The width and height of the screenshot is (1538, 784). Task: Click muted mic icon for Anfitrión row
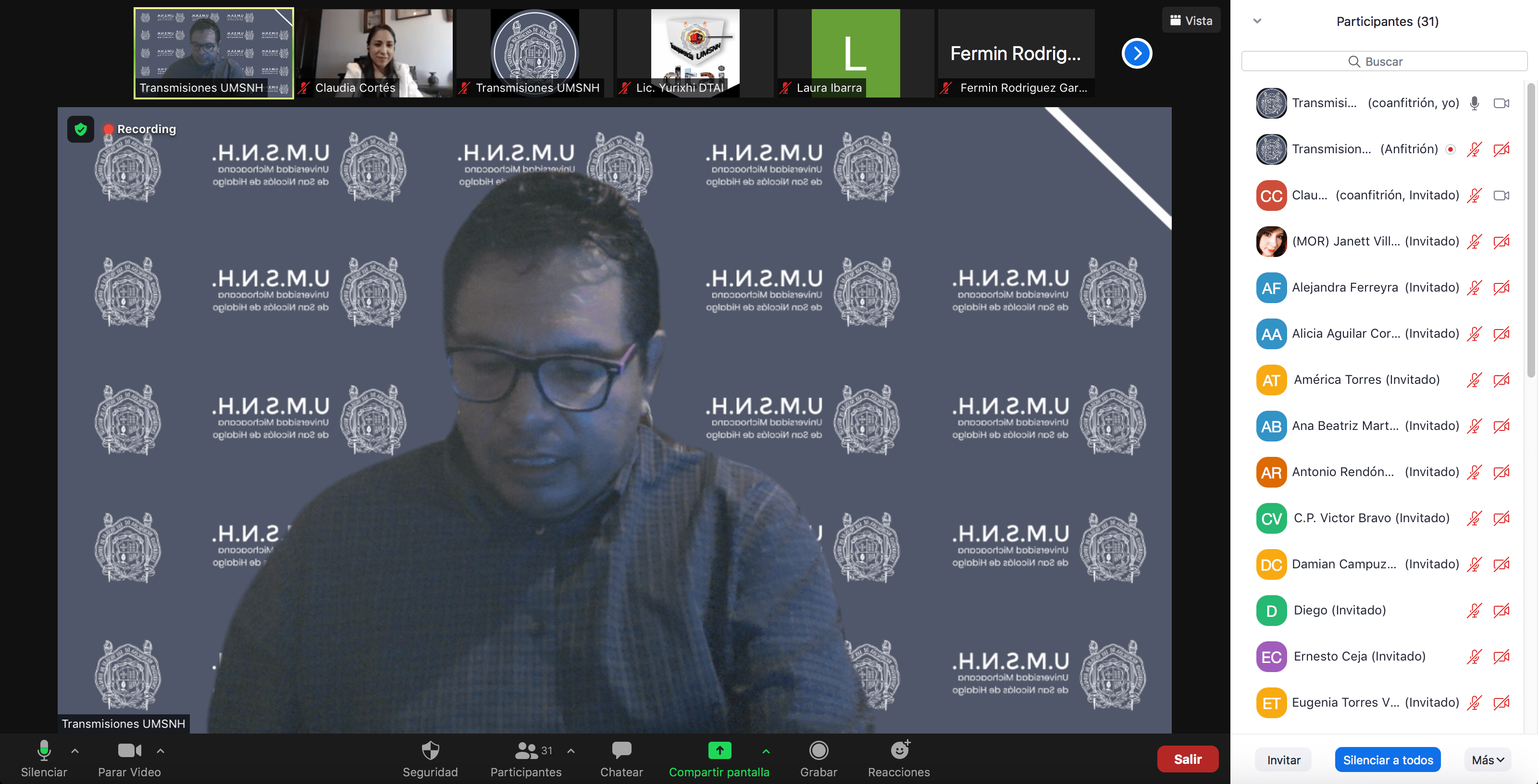pos(1474,149)
